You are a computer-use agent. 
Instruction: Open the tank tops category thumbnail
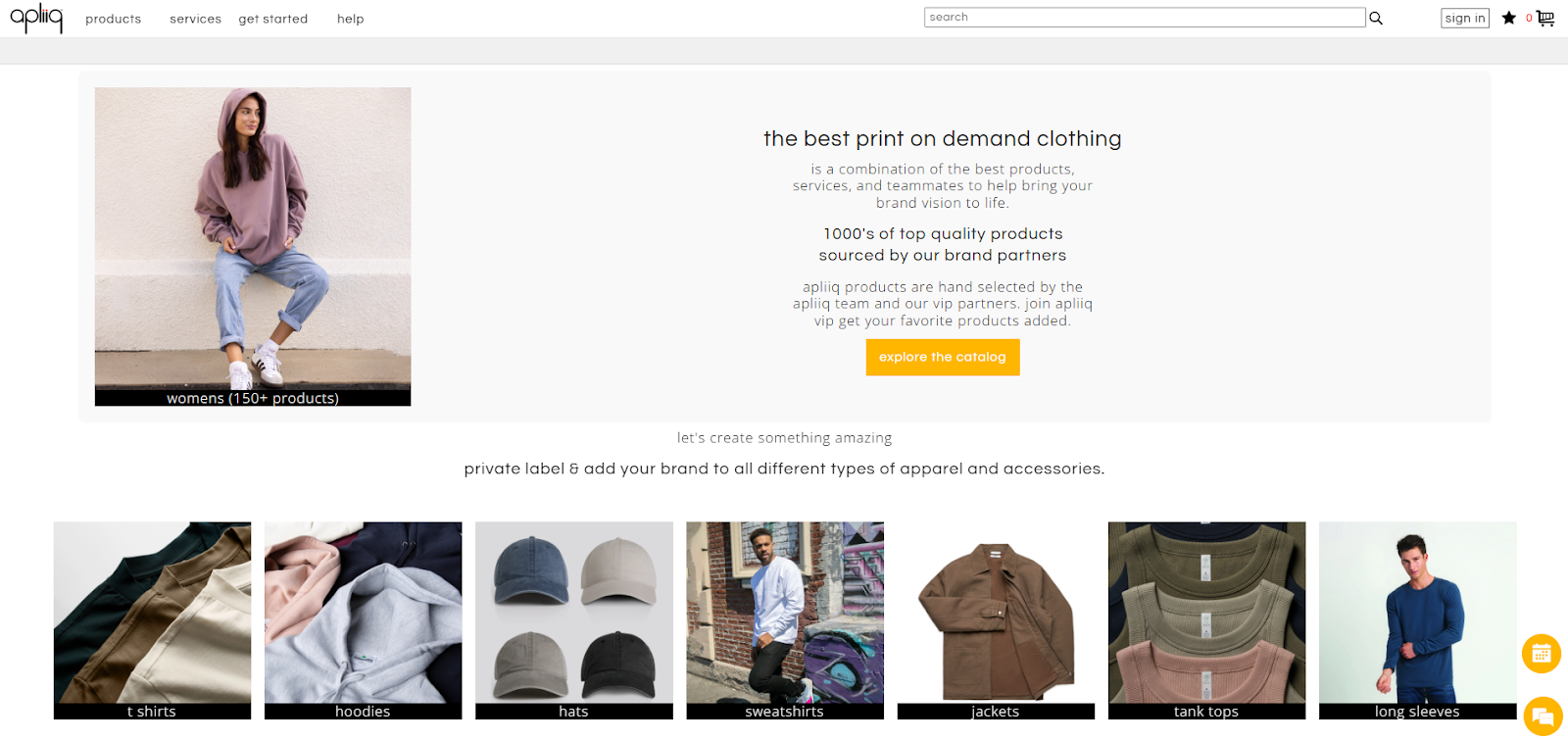1204,617
